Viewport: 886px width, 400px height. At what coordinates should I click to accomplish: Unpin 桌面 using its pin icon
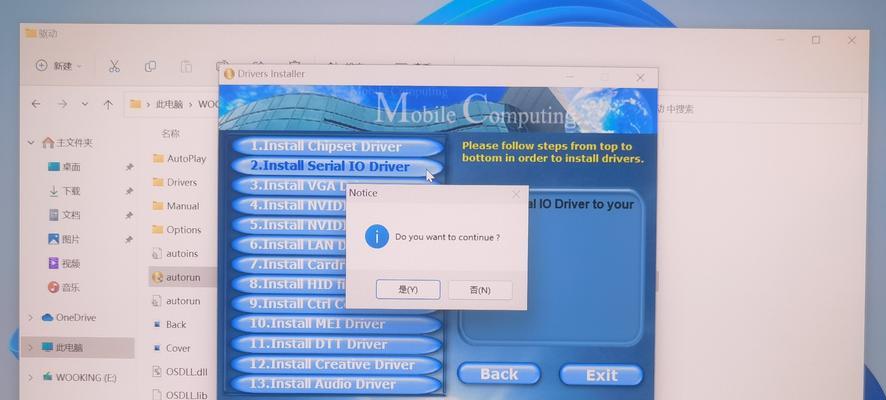pyautogui.click(x=129, y=167)
